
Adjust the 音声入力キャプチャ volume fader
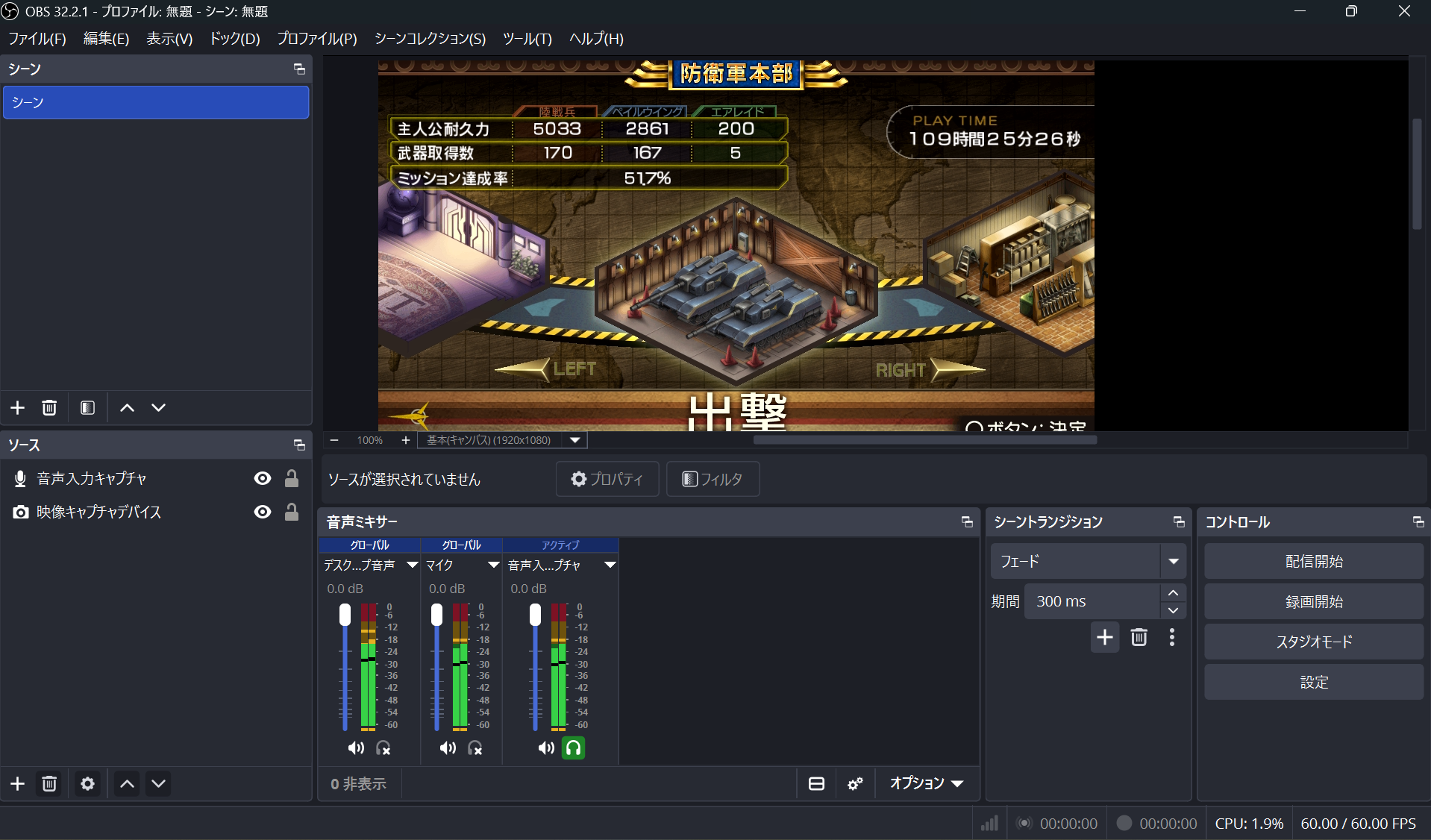pyautogui.click(x=535, y=615)
